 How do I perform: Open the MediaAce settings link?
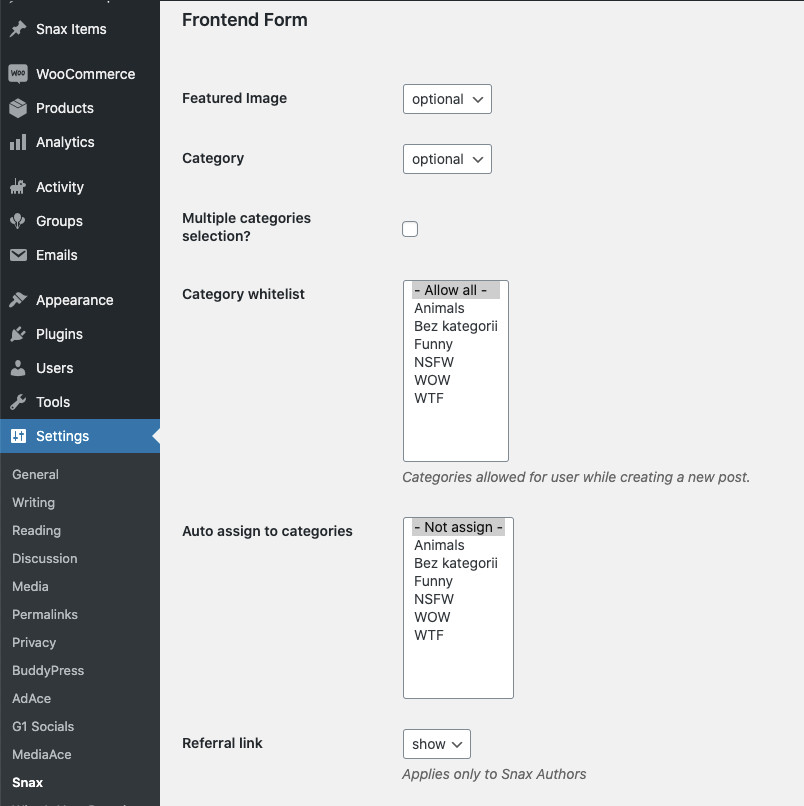42,755
